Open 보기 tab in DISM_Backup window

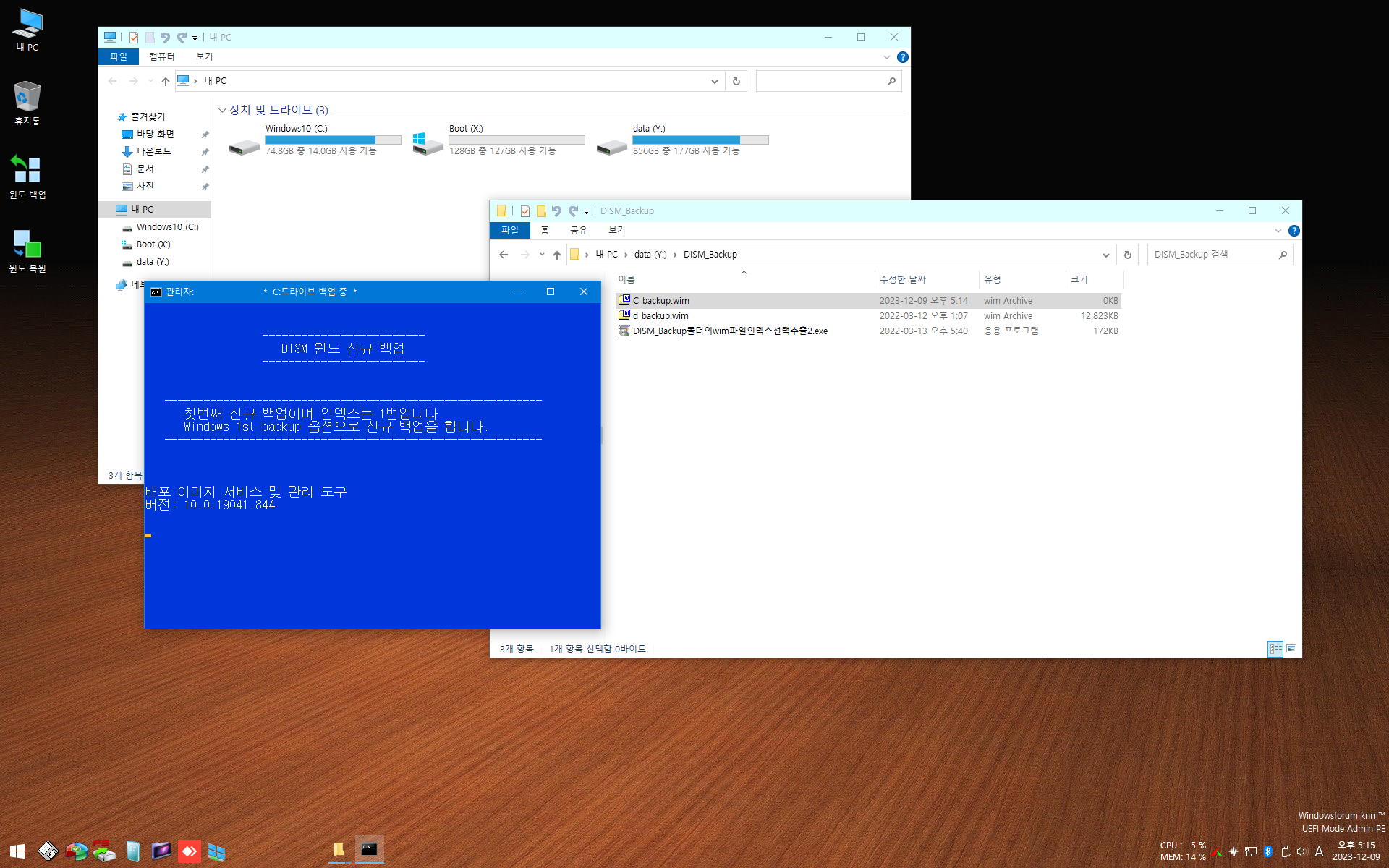(x=616, y=230)
